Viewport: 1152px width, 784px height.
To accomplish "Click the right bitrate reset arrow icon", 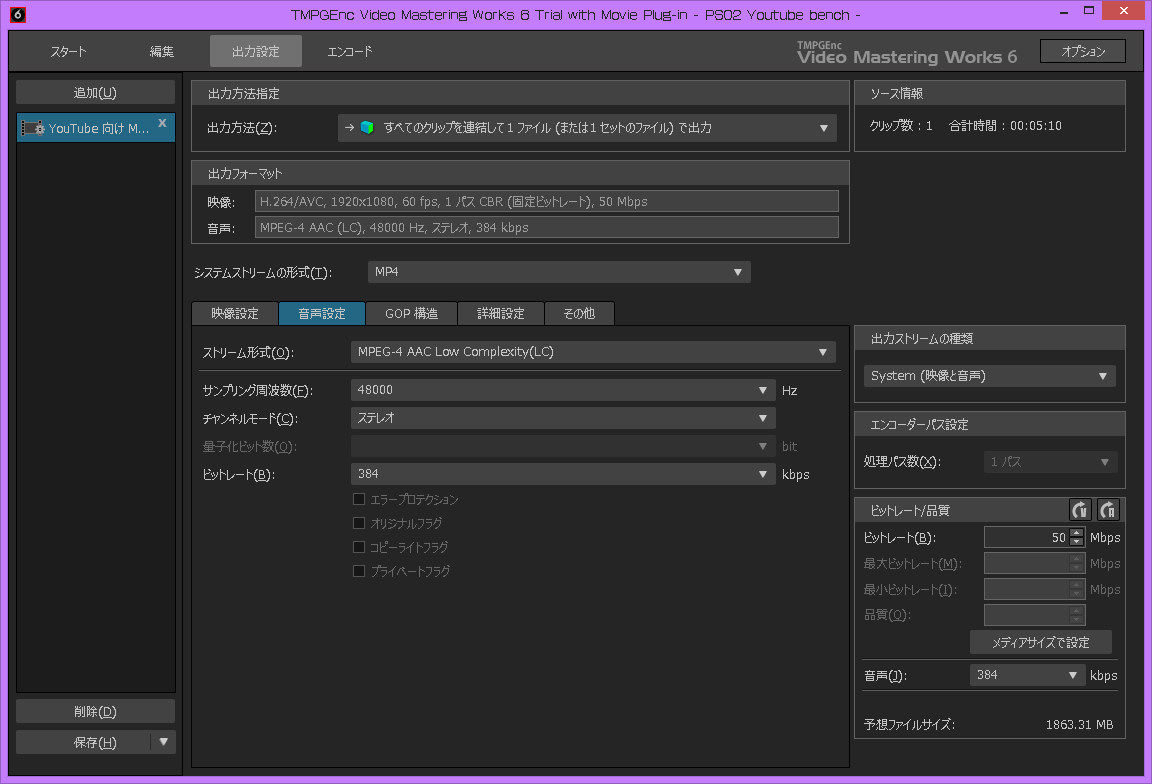I will (1108, 509).
